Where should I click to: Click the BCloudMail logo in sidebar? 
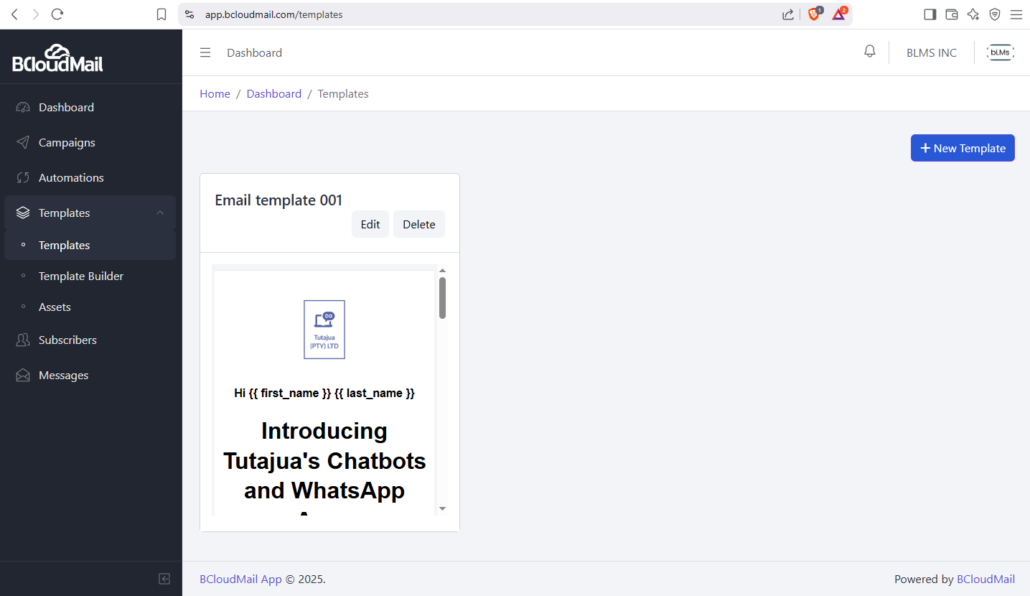click(x=58, y=58)
